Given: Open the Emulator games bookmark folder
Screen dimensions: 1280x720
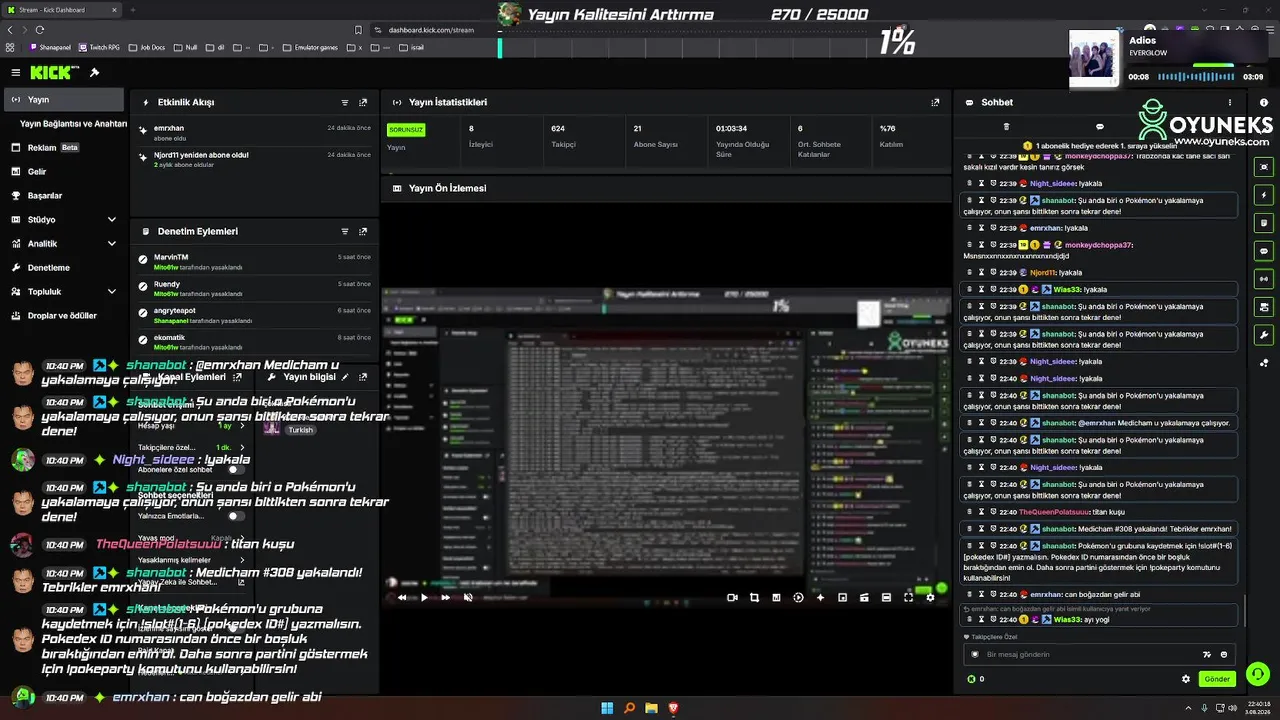Looking at the screenshot, I should (310, 47).
